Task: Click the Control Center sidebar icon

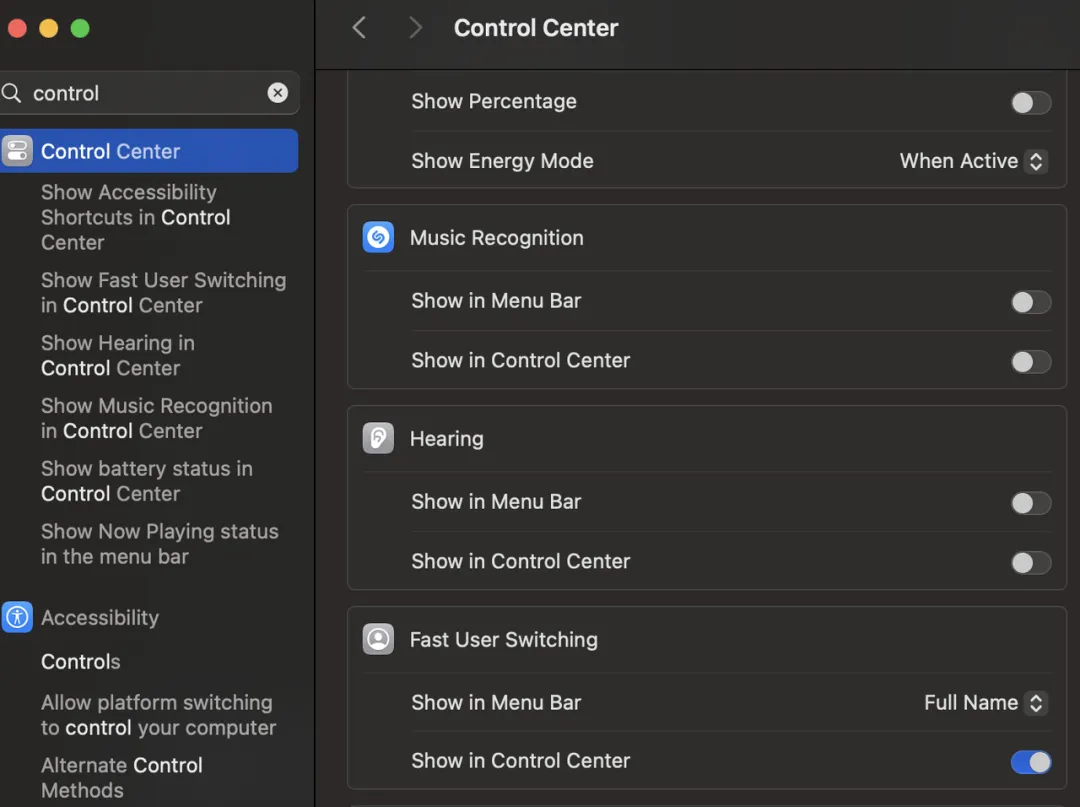Action: tap(17, 151)
